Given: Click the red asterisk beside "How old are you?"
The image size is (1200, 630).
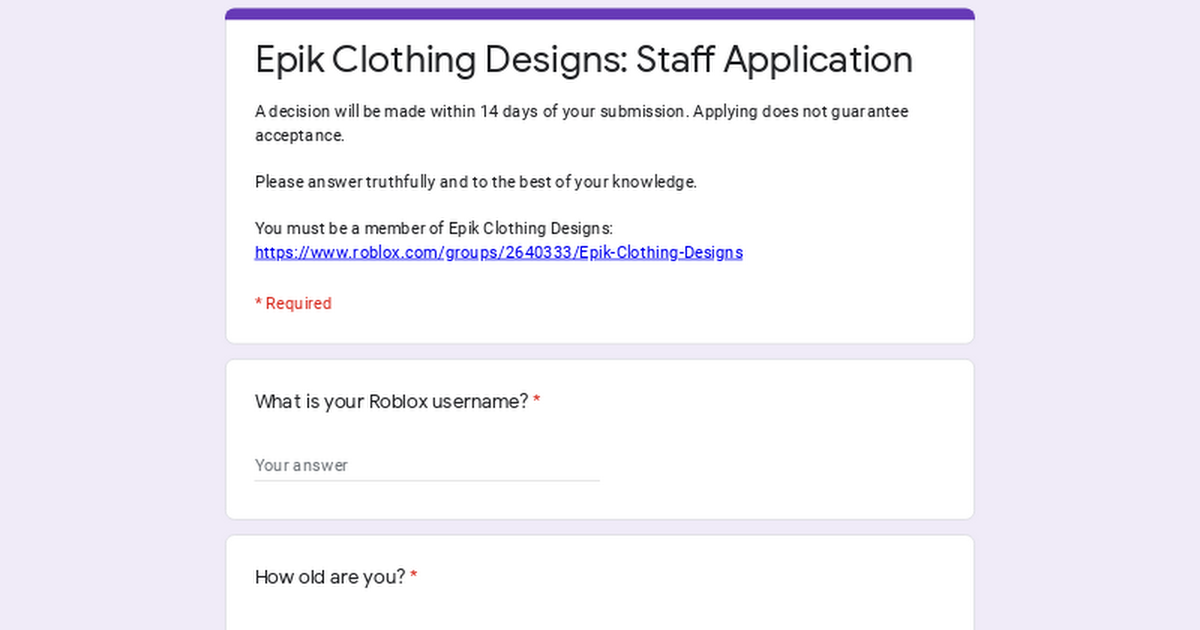Looking at the screenshot, I should point(414,577).
